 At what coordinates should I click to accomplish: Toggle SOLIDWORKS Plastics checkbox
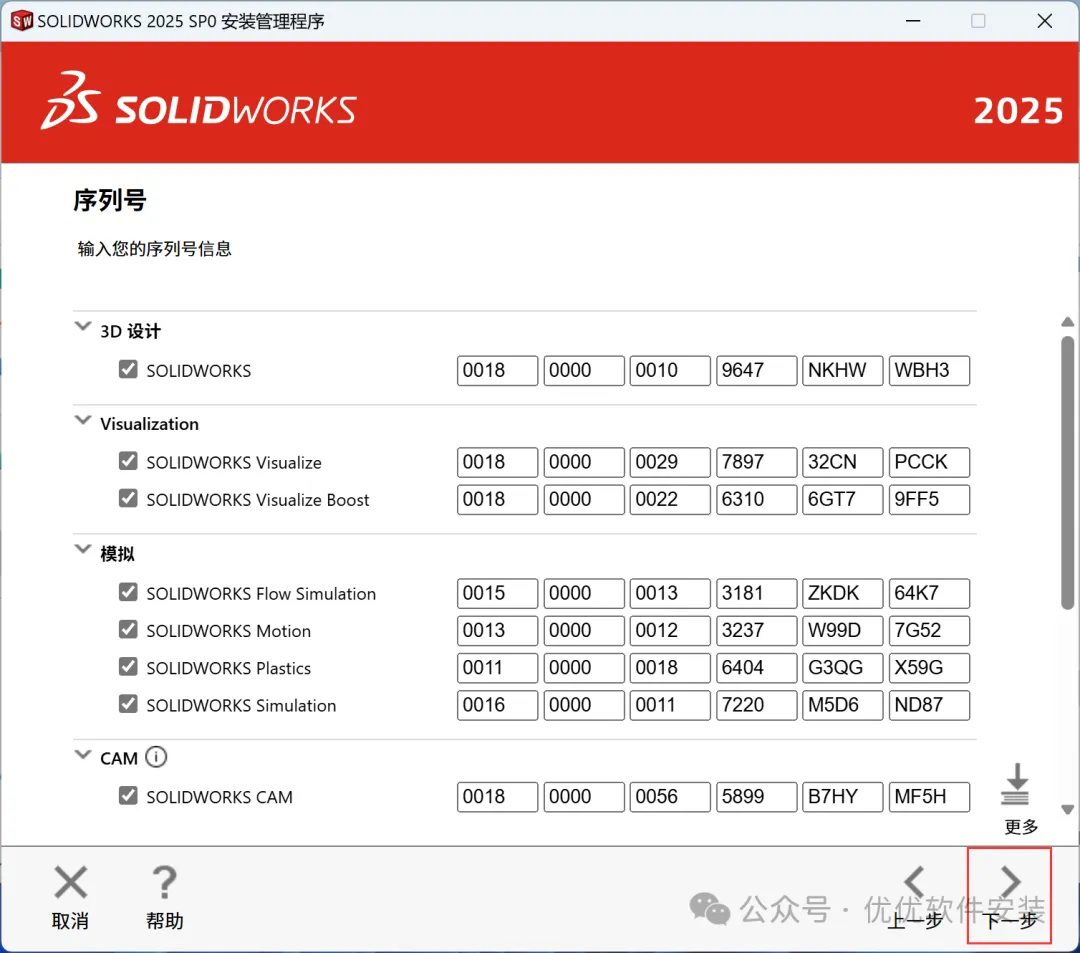pyautogui.click(x=128, y=667)
